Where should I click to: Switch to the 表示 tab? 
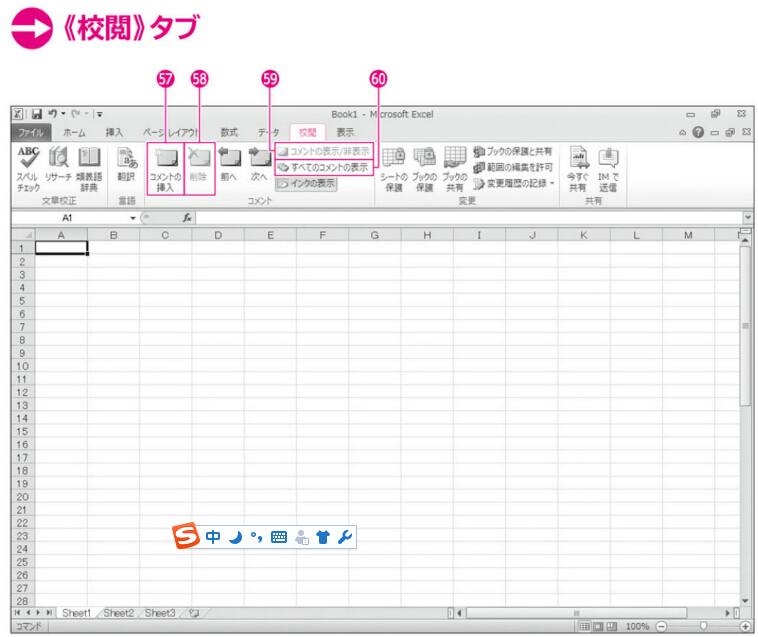point(345,132)
